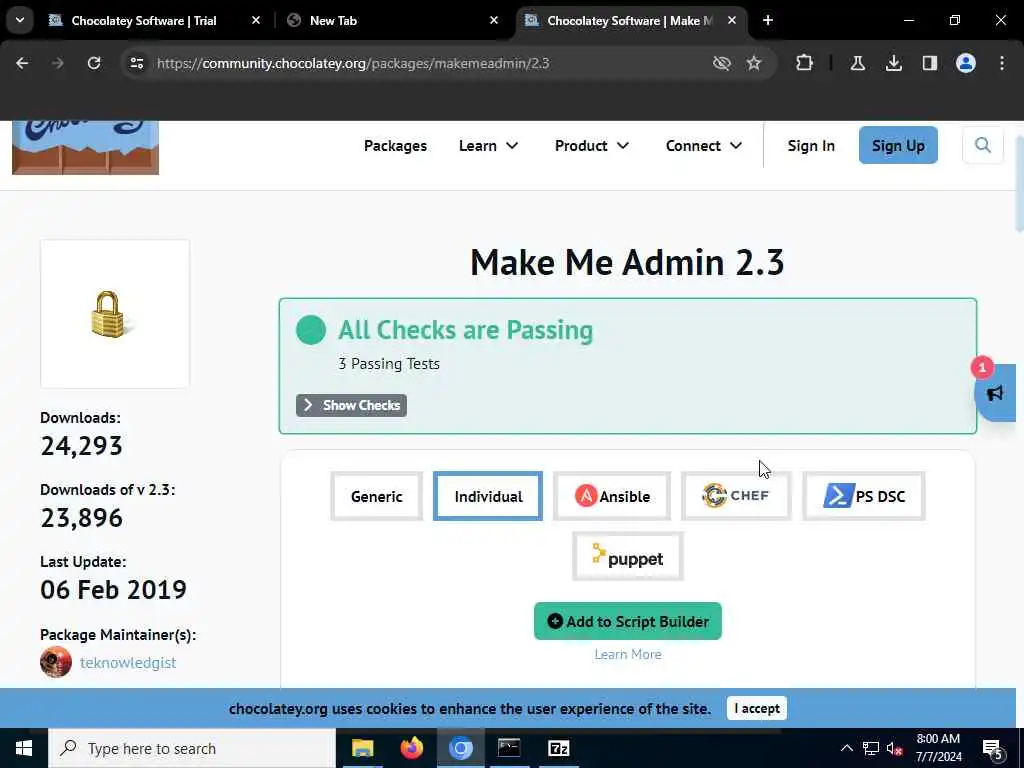Open teknowledgist maintainer profile link
The width and height of the screenshot is (1024, 768).
coord(128,662)
